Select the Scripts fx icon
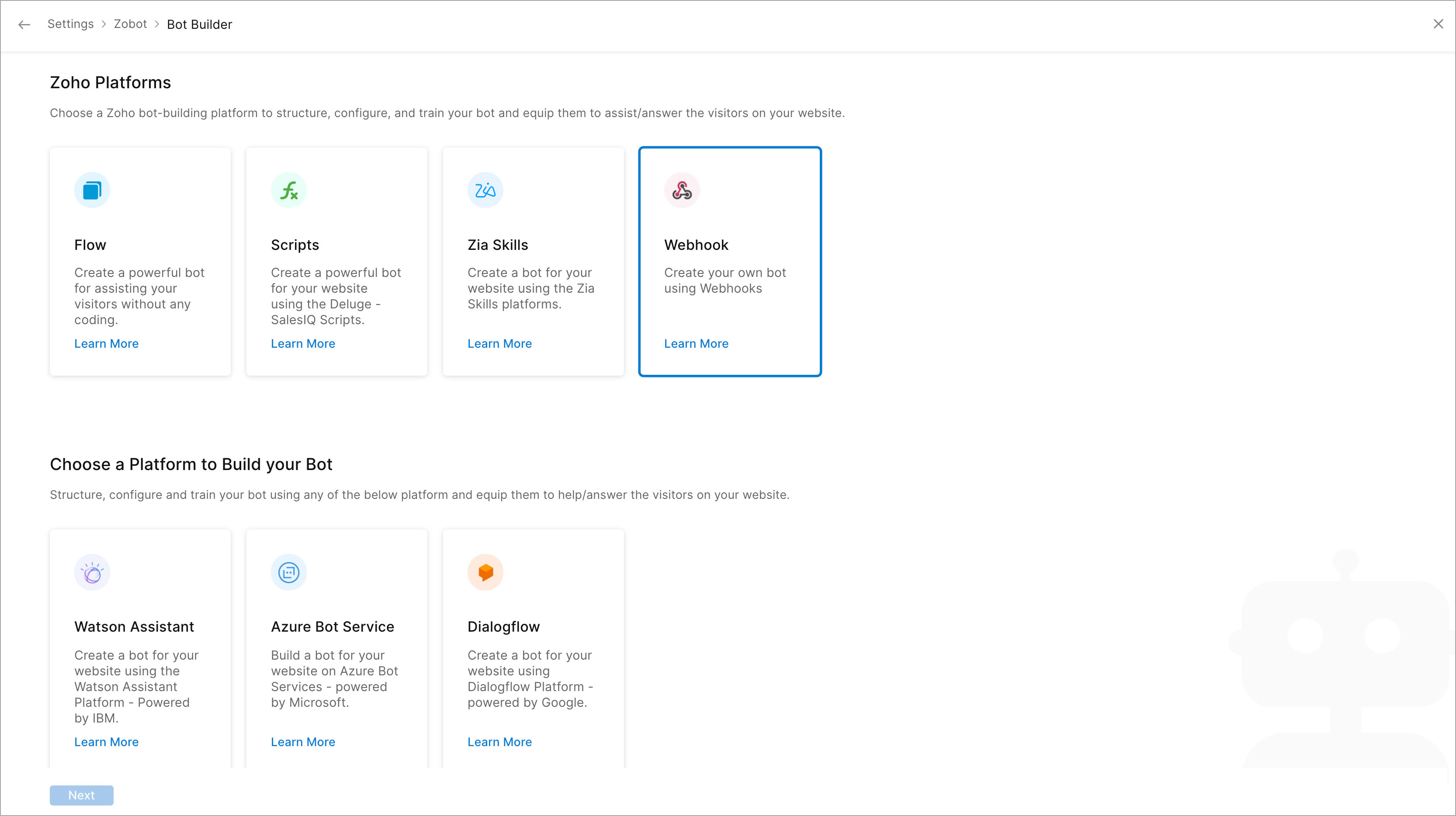This screenshot has height=816, width=1456. (289, 190)
